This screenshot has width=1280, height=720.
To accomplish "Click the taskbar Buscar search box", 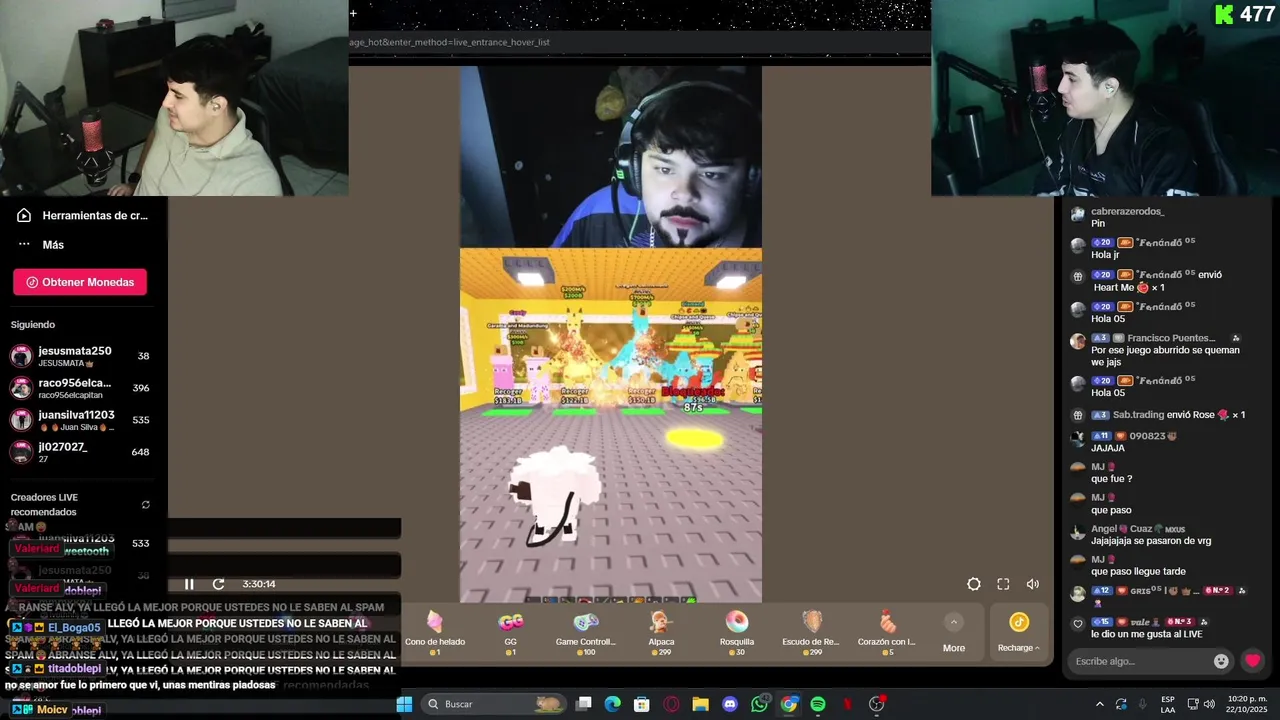I will (x=492, y=704).
